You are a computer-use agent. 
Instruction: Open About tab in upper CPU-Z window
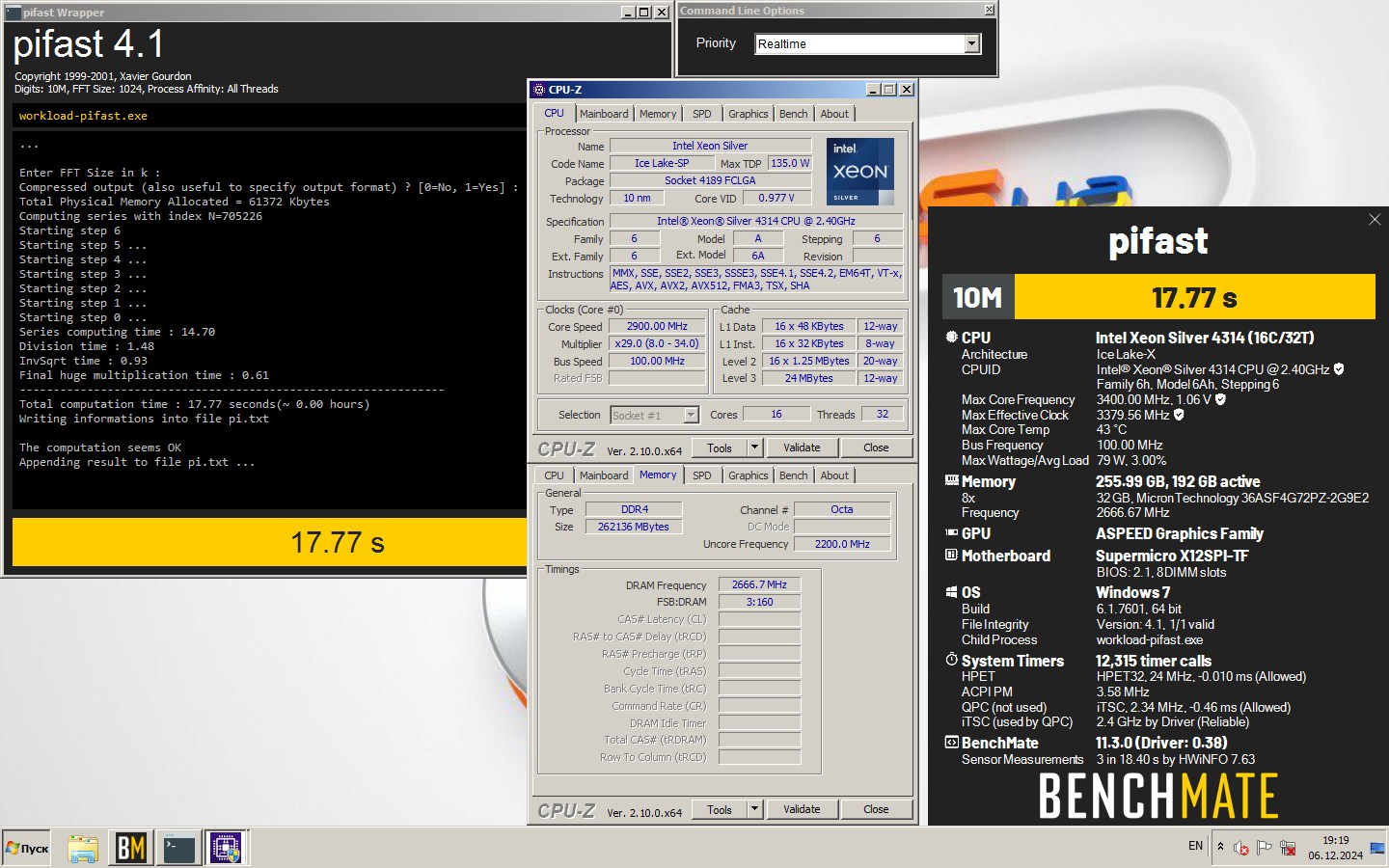pyautogui.click(x=834, y=114)
